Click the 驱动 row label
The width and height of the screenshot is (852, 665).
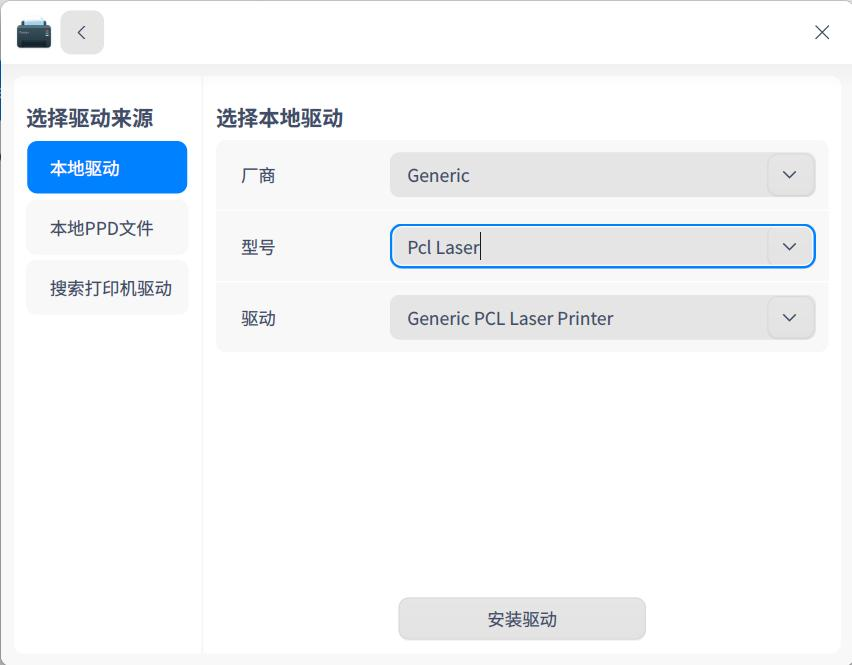[x=258, y=318]
